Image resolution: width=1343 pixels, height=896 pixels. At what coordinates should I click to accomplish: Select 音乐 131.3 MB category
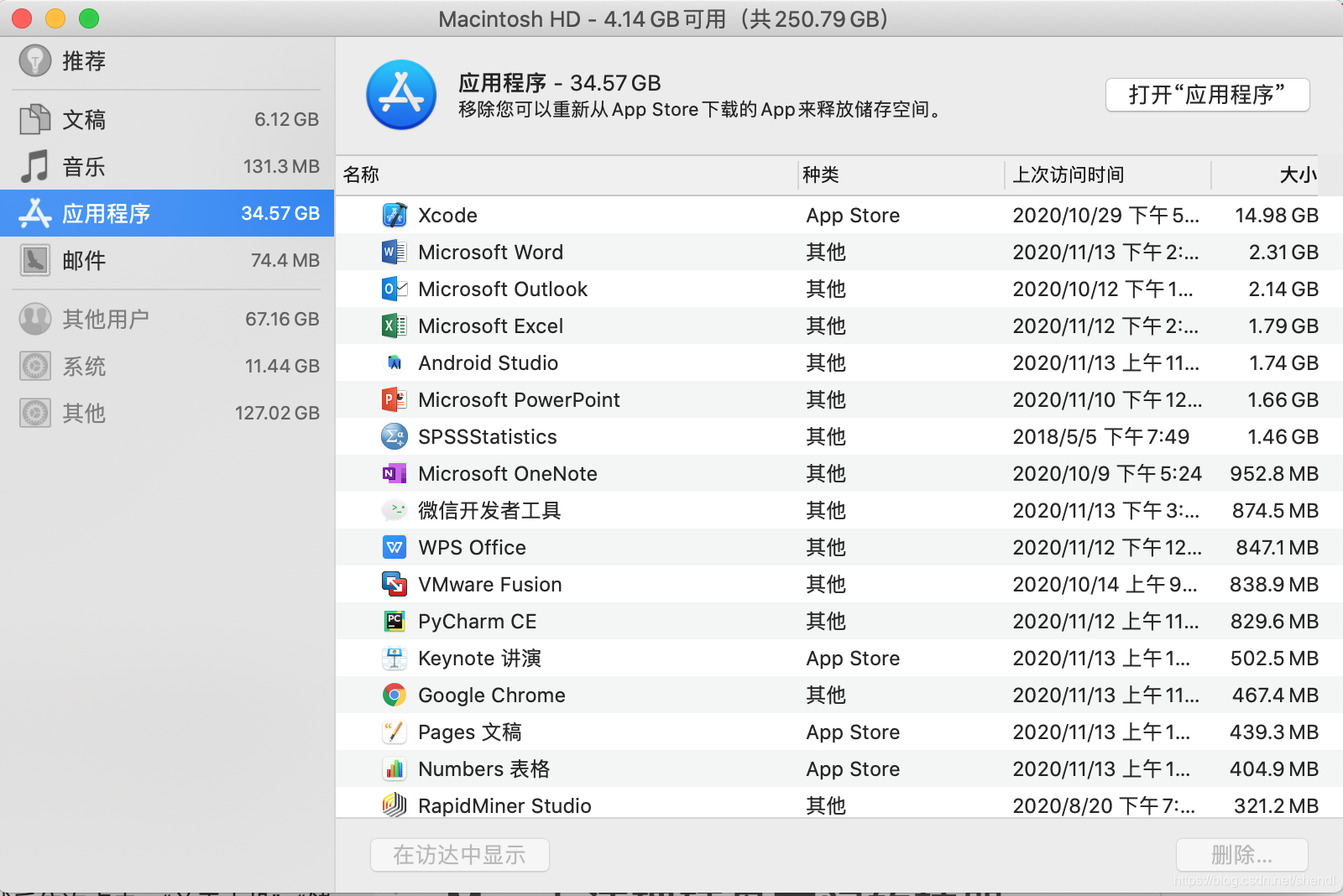coord(167,166)
